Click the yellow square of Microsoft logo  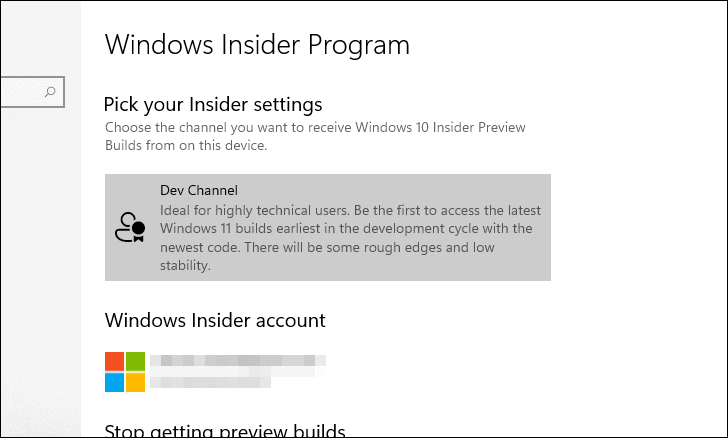pos(135,382)
